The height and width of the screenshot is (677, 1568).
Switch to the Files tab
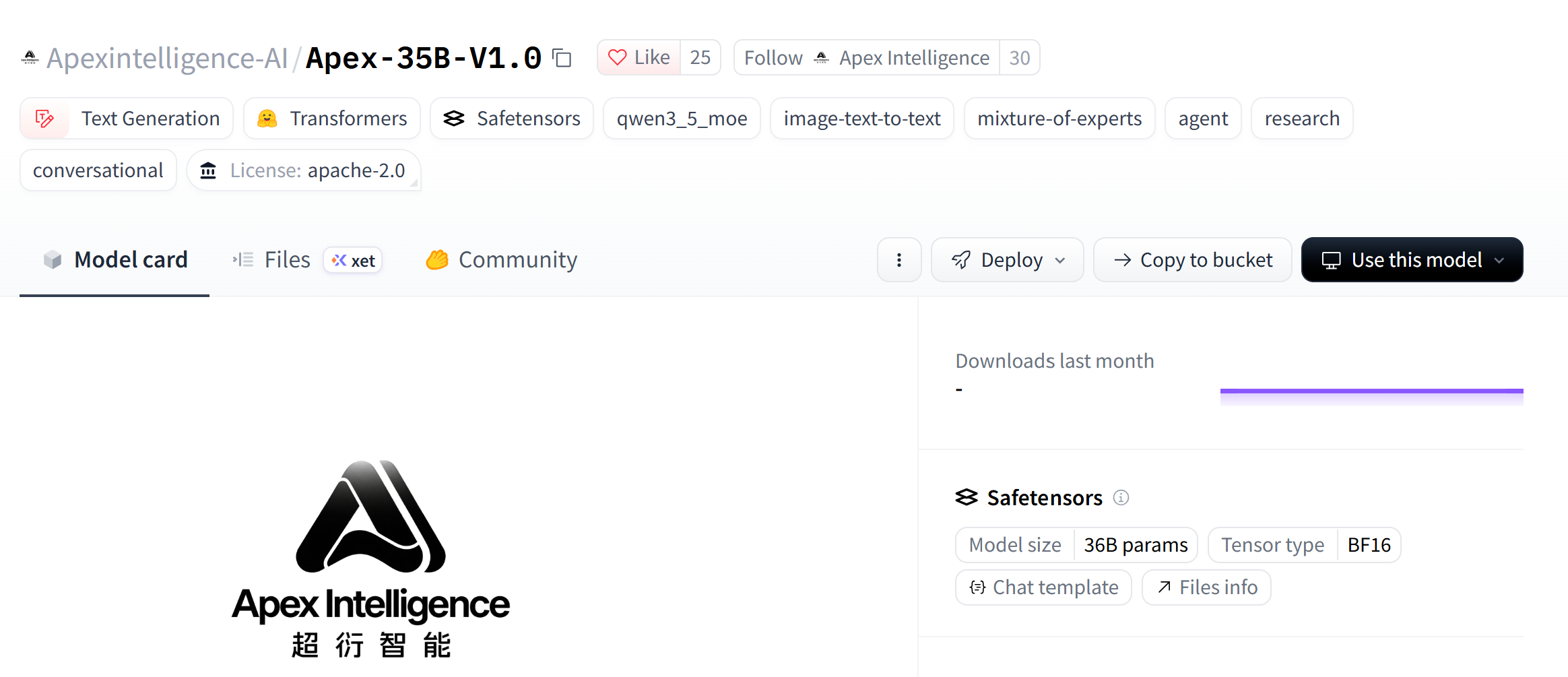click(x=271, y=260)
